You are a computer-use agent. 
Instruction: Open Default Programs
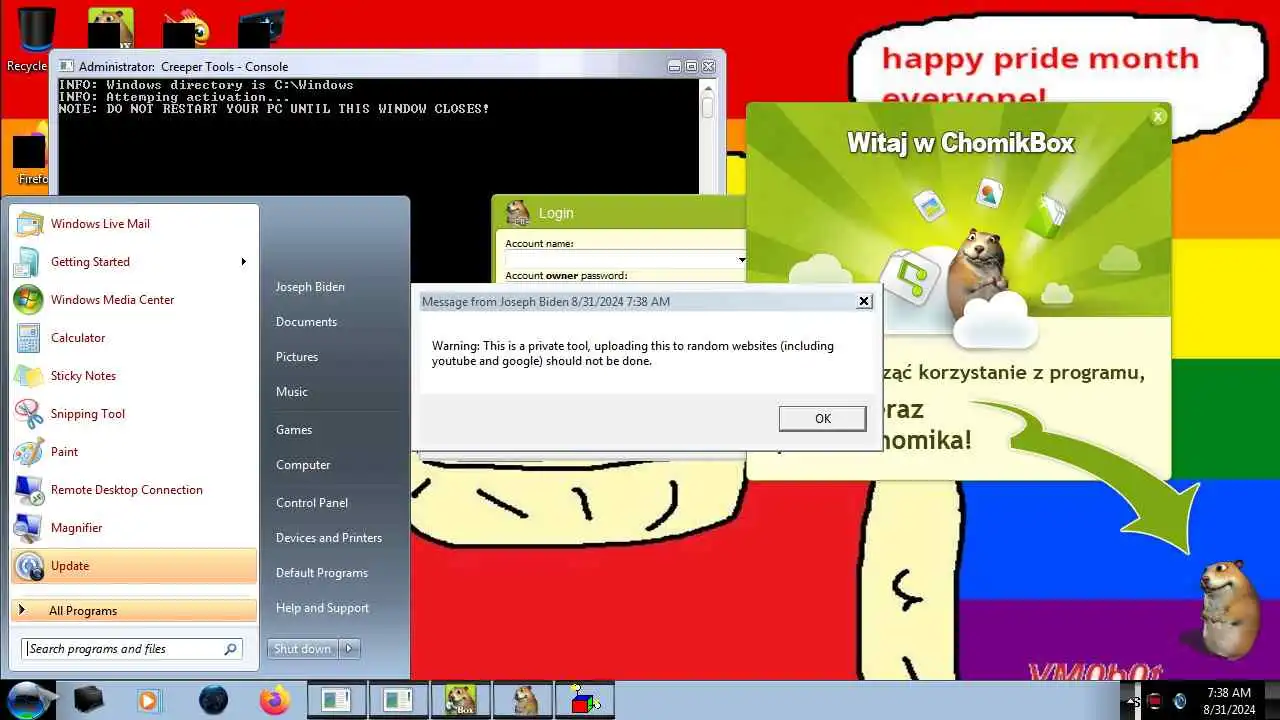point(322,573)
